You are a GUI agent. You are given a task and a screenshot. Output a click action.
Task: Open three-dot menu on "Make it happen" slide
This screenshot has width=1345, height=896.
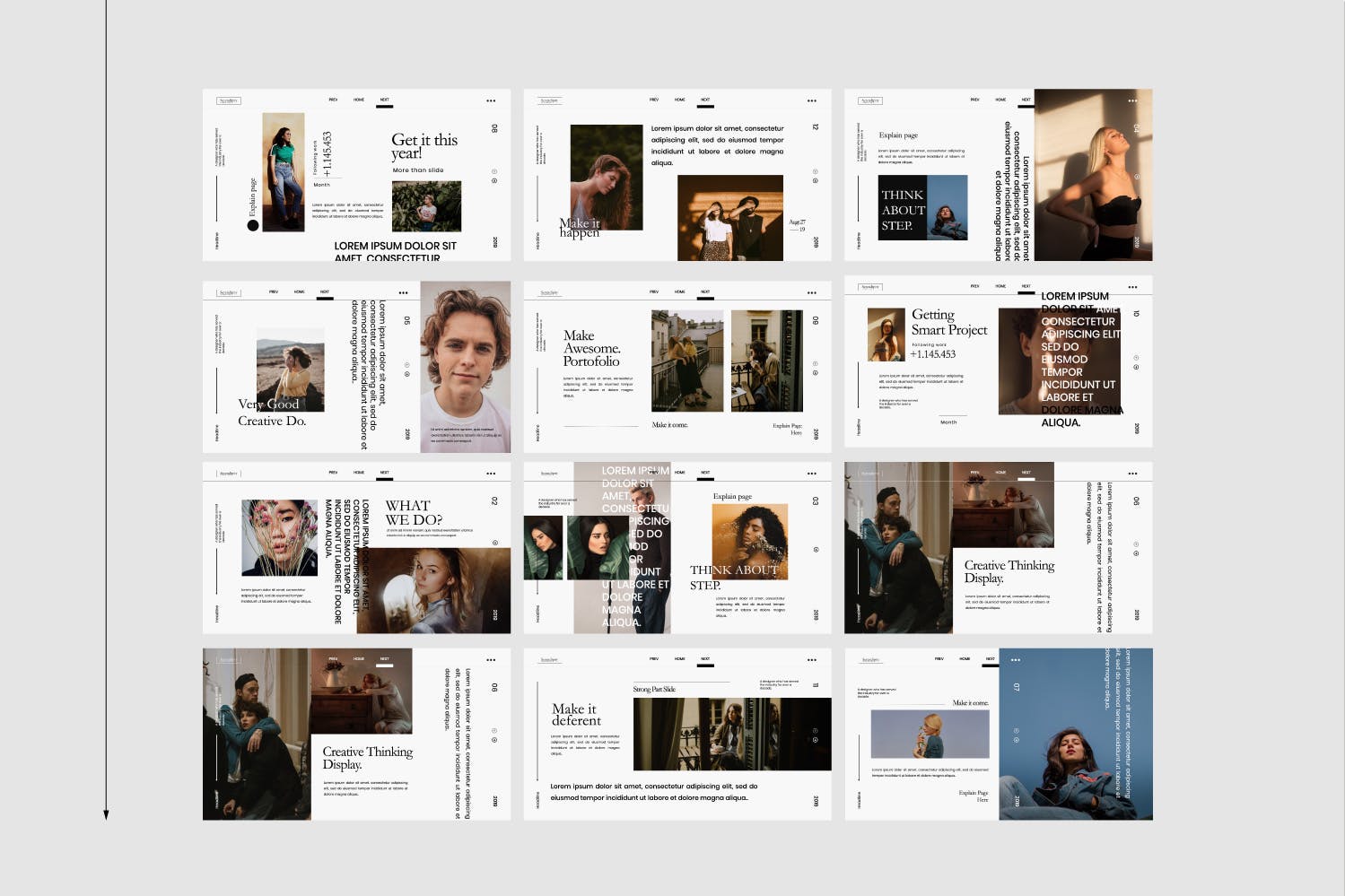click(x=811, y=100)
